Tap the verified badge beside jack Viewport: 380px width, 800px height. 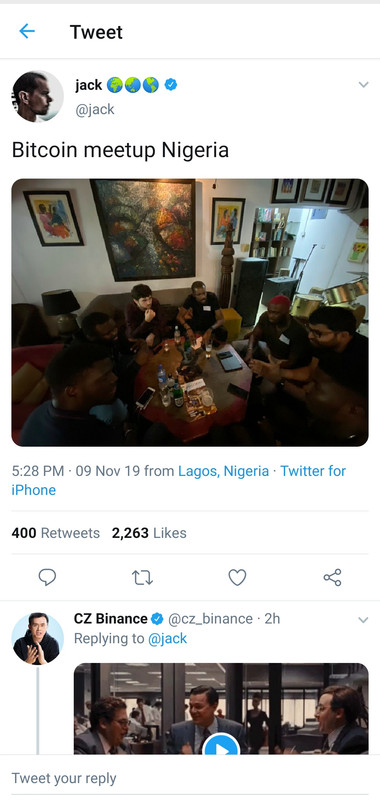171,85
